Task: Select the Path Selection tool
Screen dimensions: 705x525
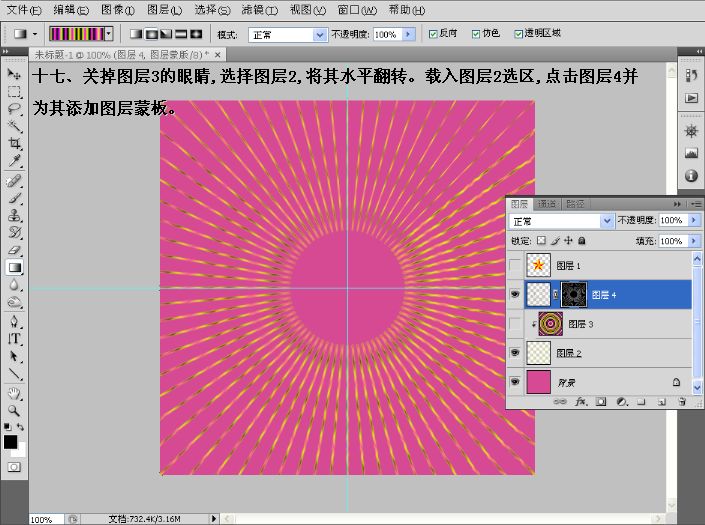Action: tap(14, 356)
